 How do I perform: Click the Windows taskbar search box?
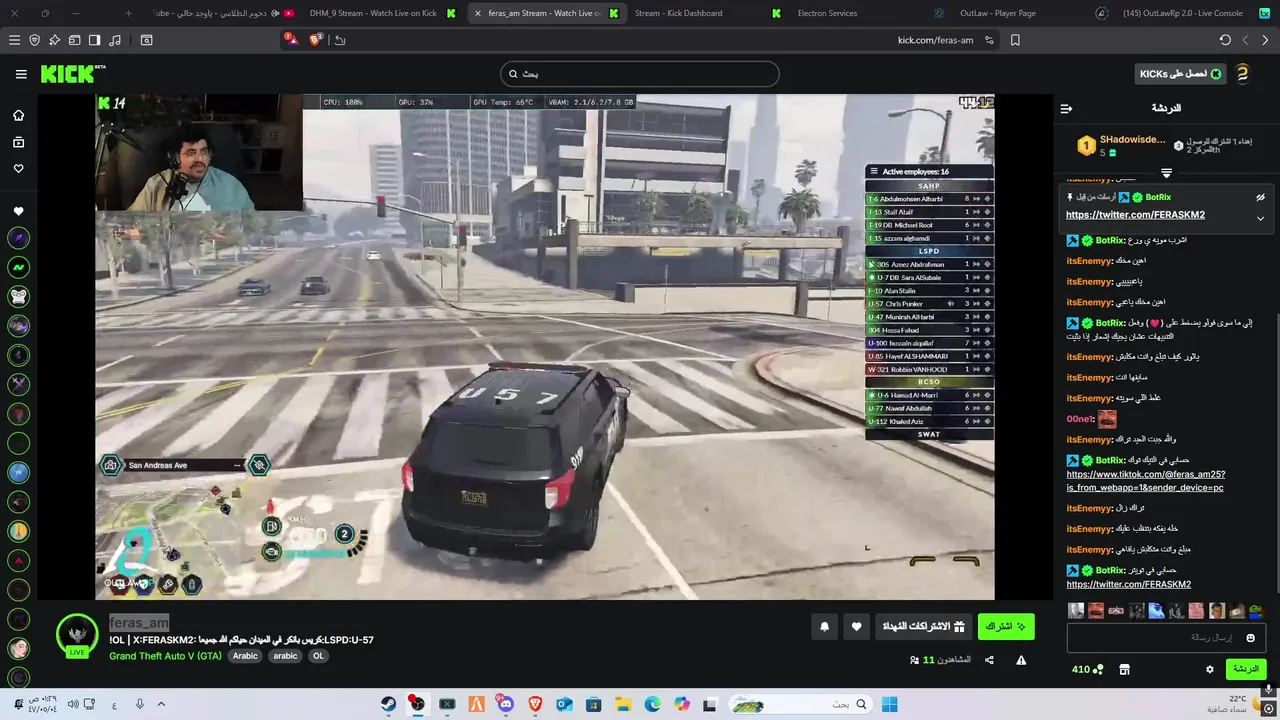click(798, 704)
